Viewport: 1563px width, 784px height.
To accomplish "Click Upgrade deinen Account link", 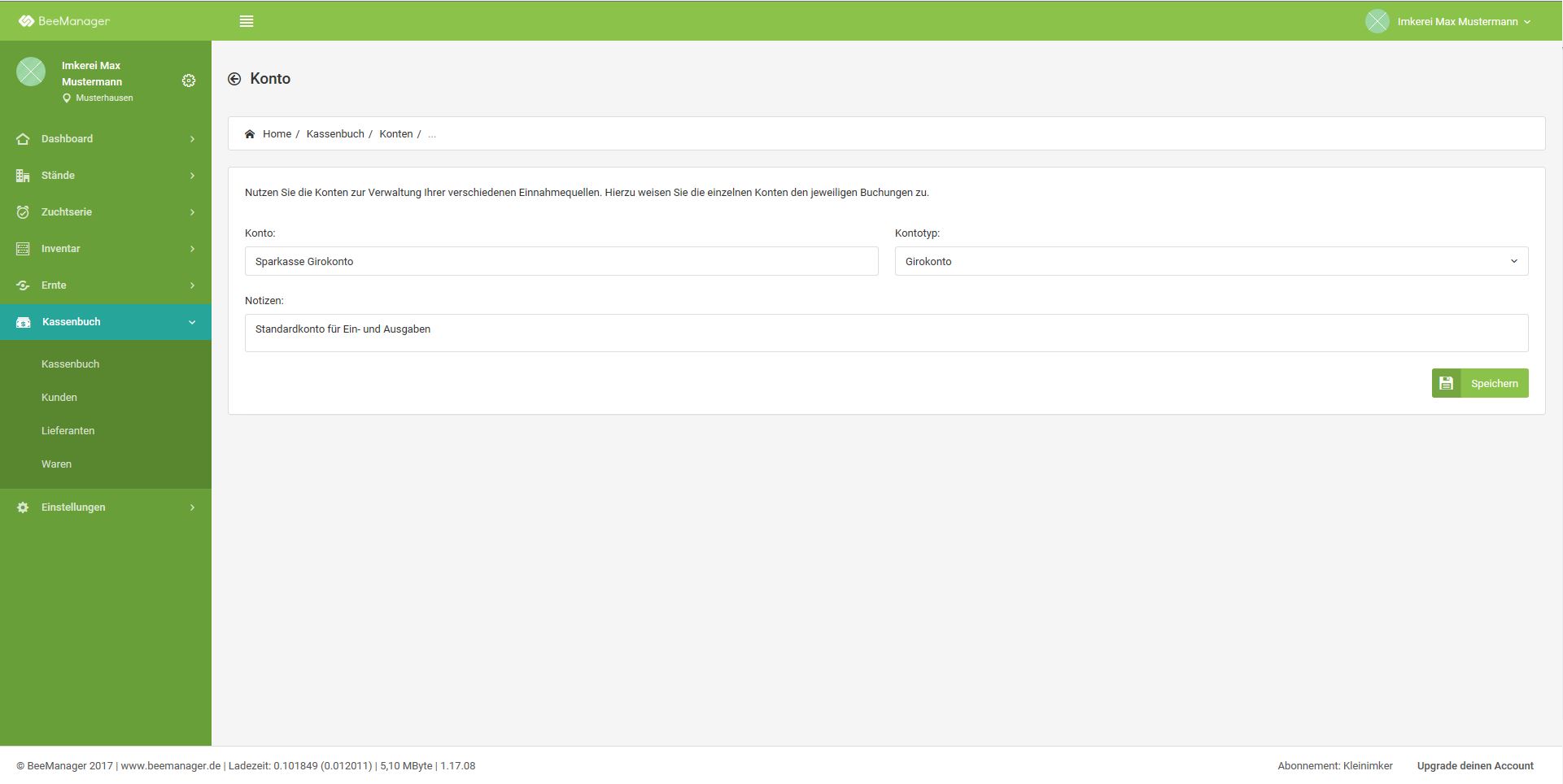I will [x=1474, y=766].
